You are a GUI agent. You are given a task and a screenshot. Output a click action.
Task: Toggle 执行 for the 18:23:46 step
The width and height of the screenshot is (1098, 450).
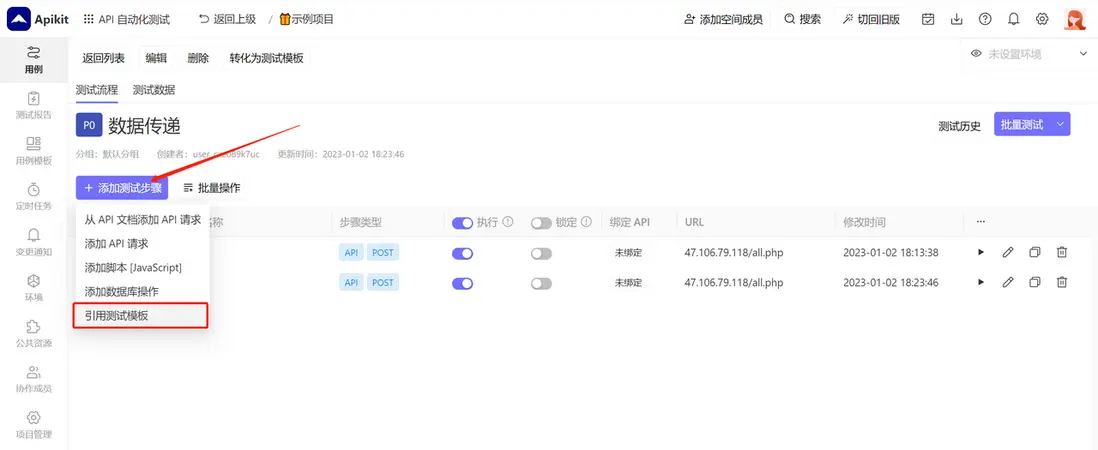[x=463, y=283]
